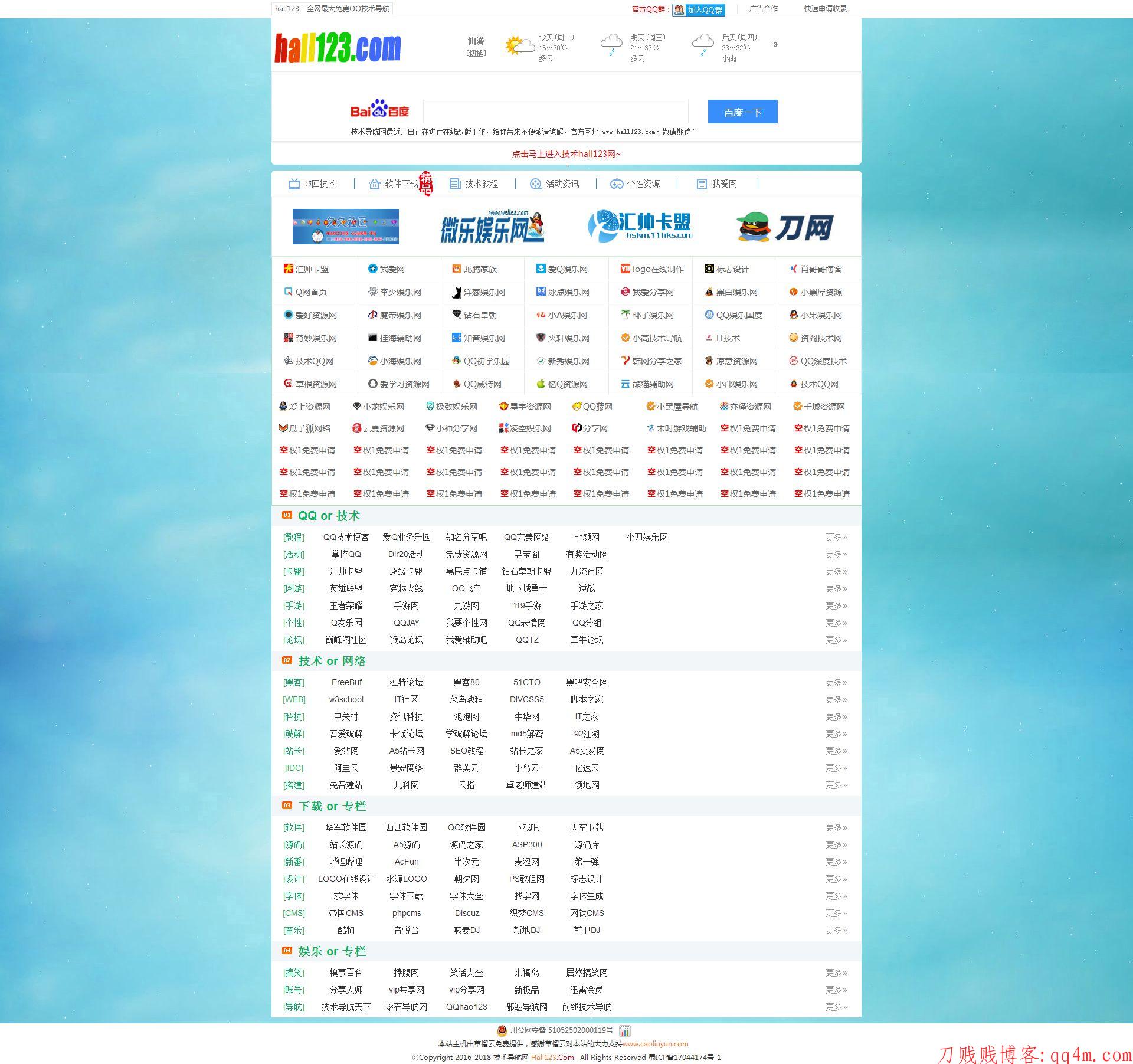Click the 奇妙娱乐网 QR-code icon
Screen dimensions: 1133x1064
[289, 338]
